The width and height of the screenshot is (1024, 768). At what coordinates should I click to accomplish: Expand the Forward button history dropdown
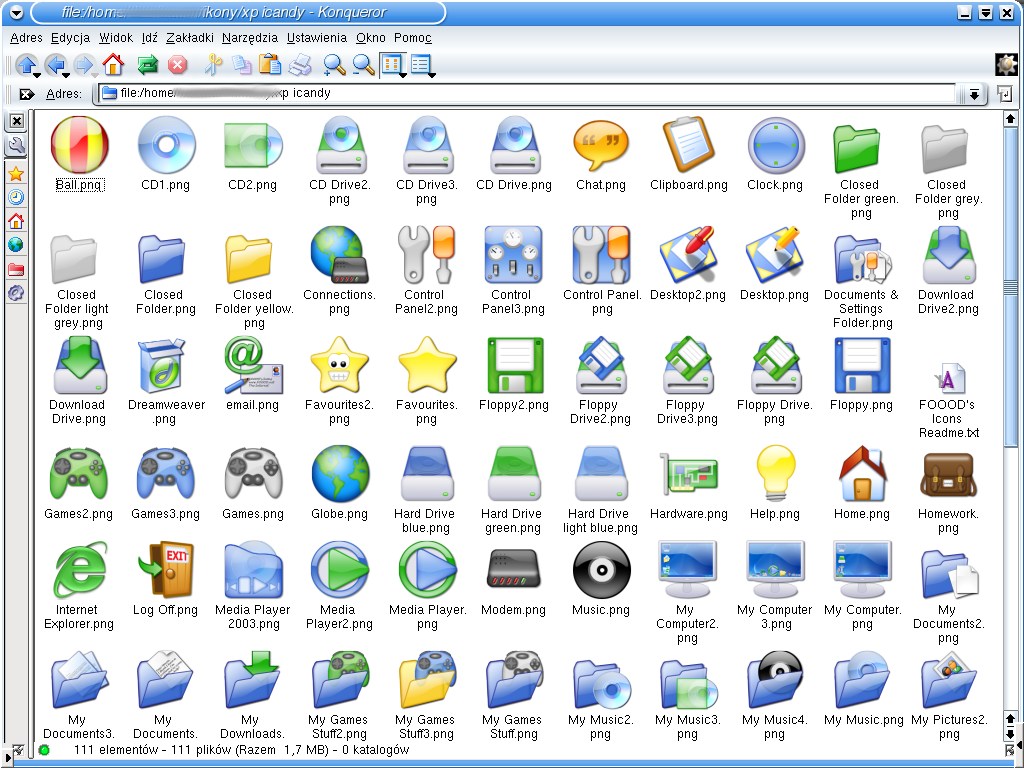[95, 74]
